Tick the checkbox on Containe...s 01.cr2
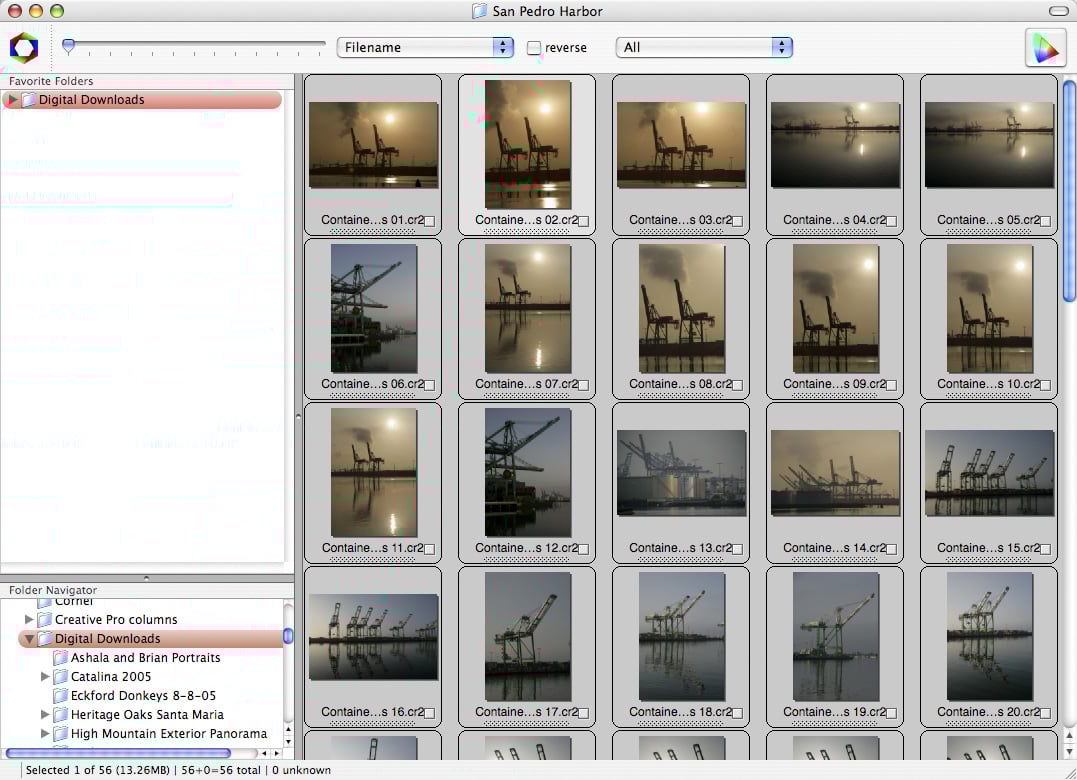The height and width of the screenshot is (780, 1077). (x=429, y=221)
